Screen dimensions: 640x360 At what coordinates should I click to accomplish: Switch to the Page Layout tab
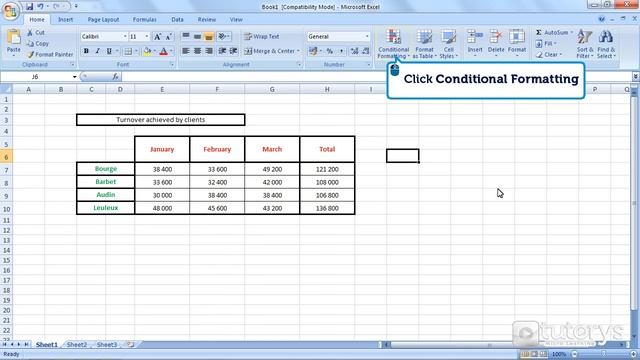click(103, 20)
